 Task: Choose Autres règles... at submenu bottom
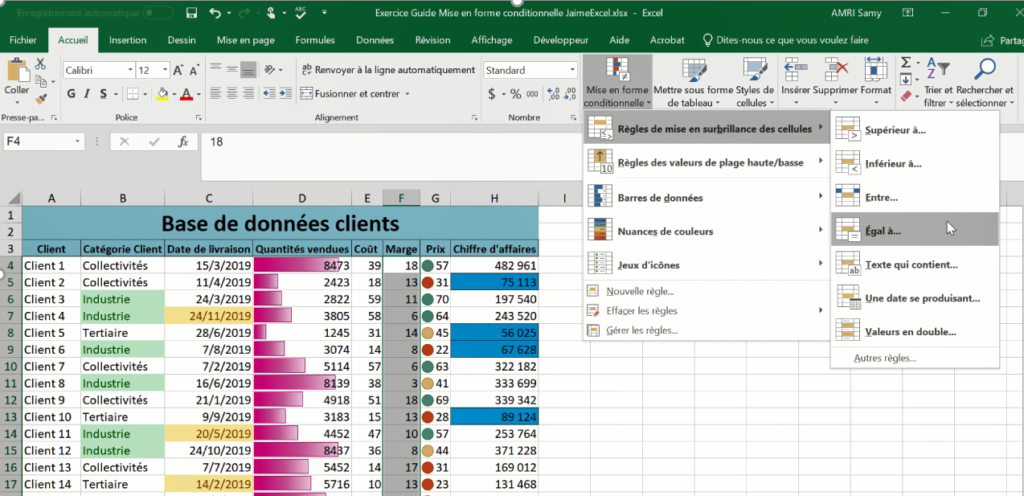click(x=884, y=358)
